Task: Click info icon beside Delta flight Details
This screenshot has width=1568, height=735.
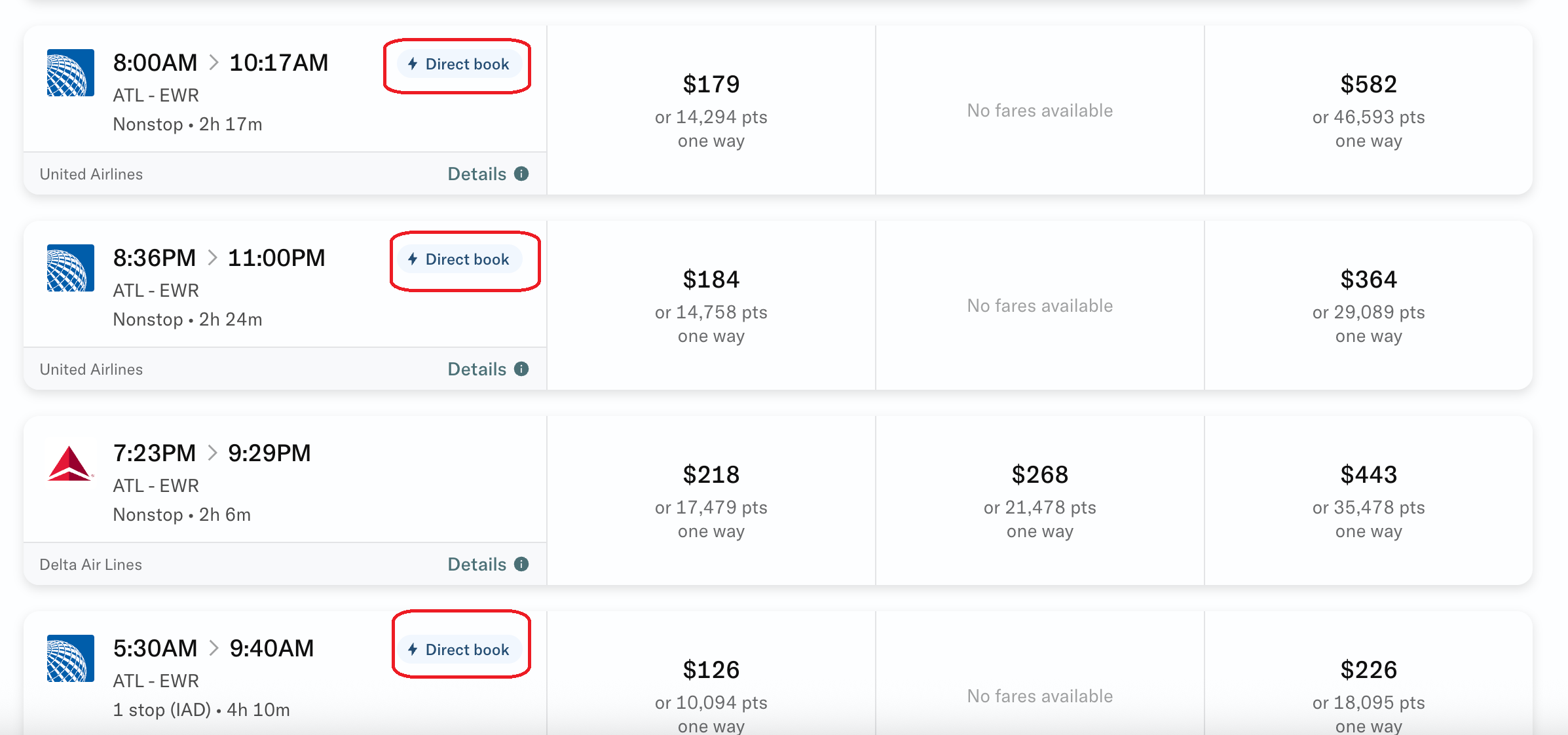Action: point(521,564)
